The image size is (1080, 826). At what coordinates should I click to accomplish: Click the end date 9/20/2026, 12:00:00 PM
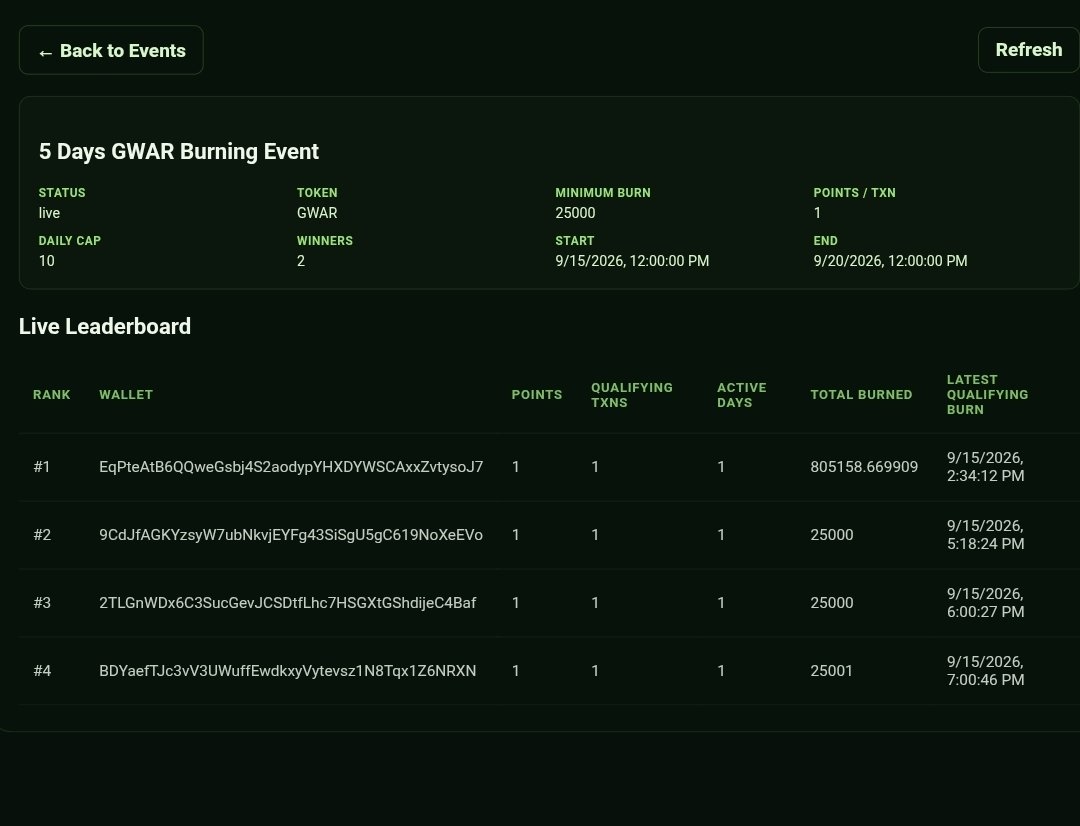tap(890, 261)
